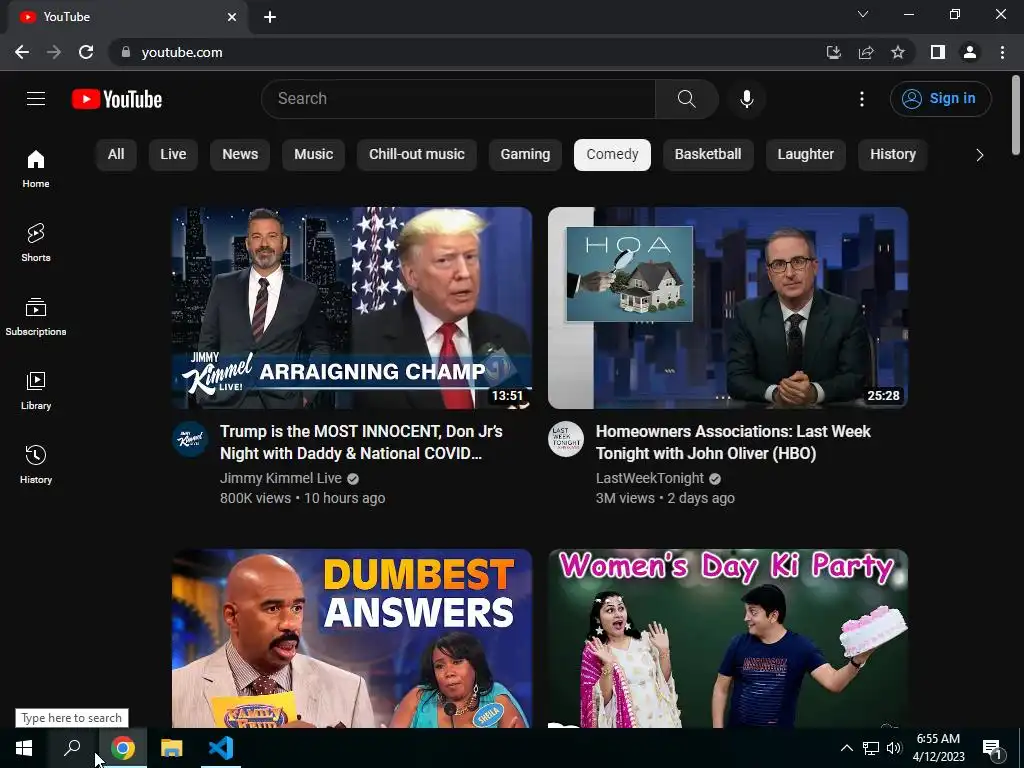Select the Live category chip
Image resolution: width=1024 pixels, height=768 pixels.
[x=173, y=155]
